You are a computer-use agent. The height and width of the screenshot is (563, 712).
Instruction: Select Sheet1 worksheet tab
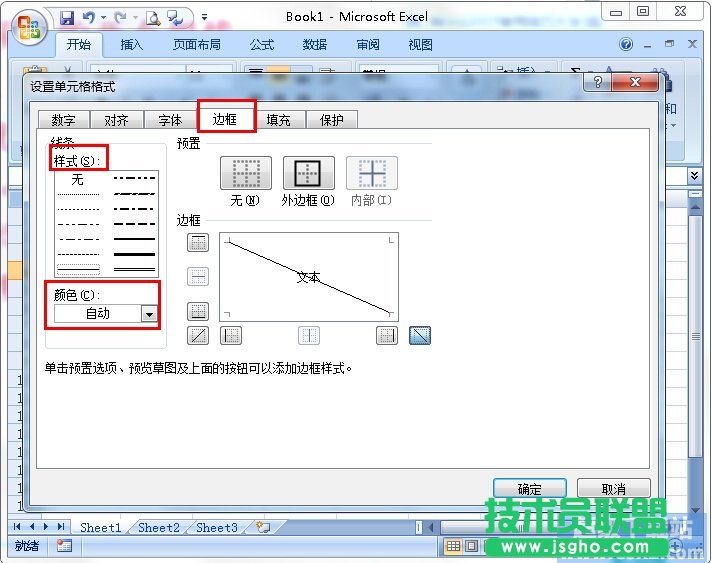(101, 528)
